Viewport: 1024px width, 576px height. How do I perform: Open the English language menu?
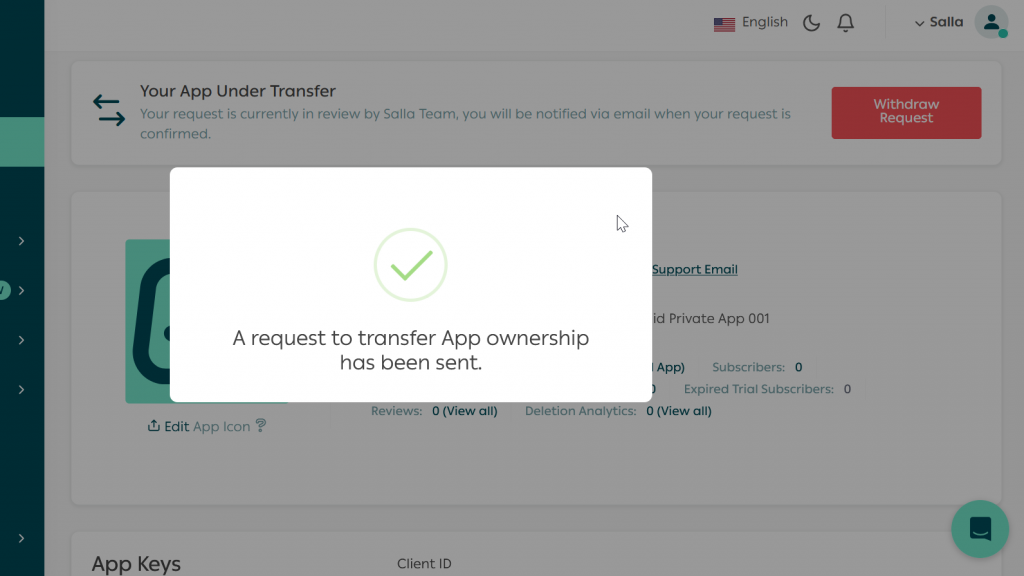click(765, 22)
